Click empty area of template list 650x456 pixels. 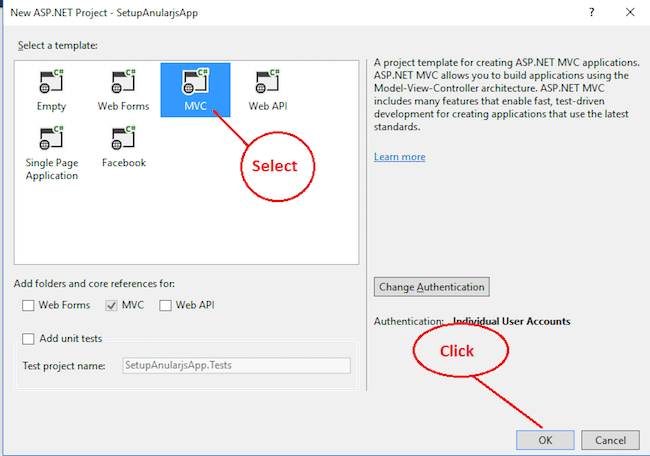(187, 224)
